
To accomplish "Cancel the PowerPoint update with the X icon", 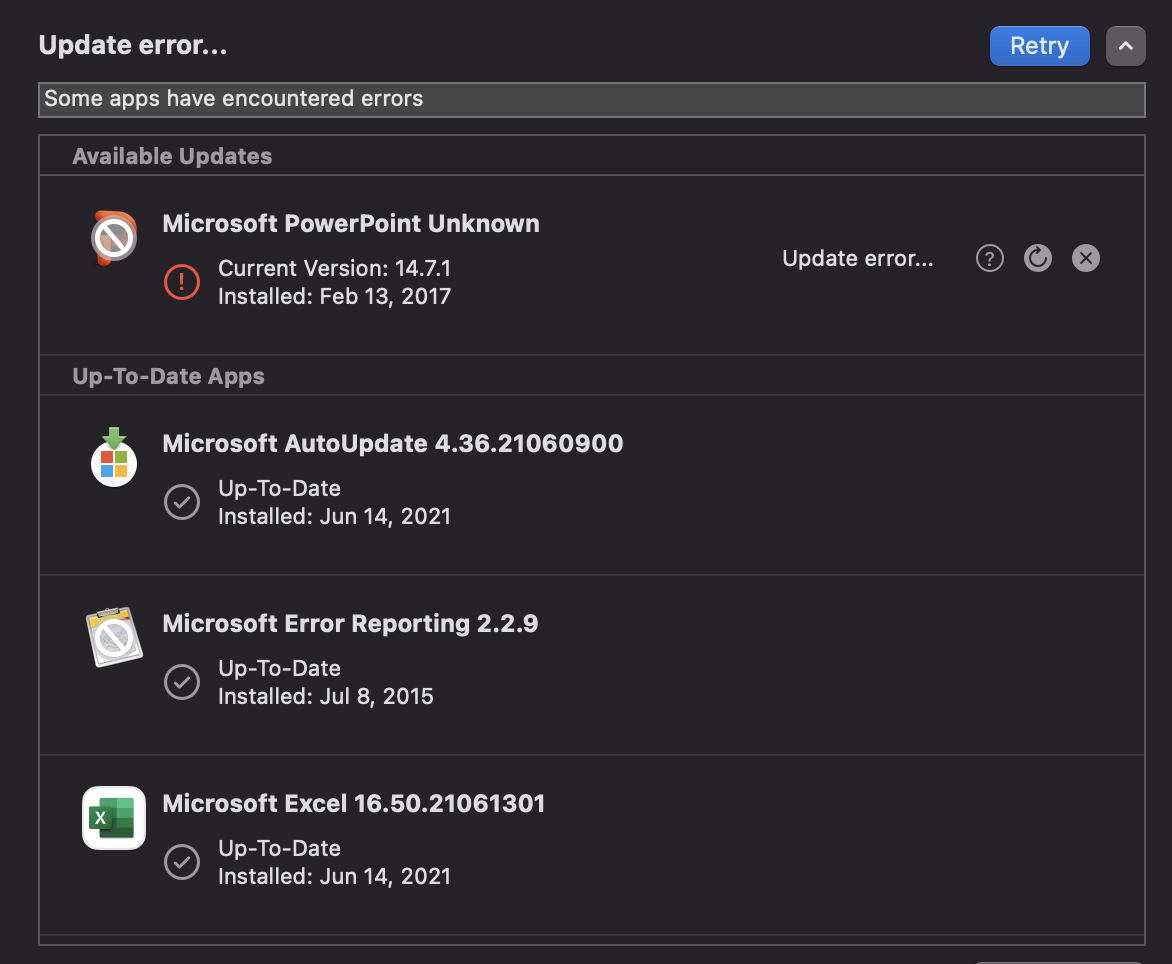I will [1085, 258].
